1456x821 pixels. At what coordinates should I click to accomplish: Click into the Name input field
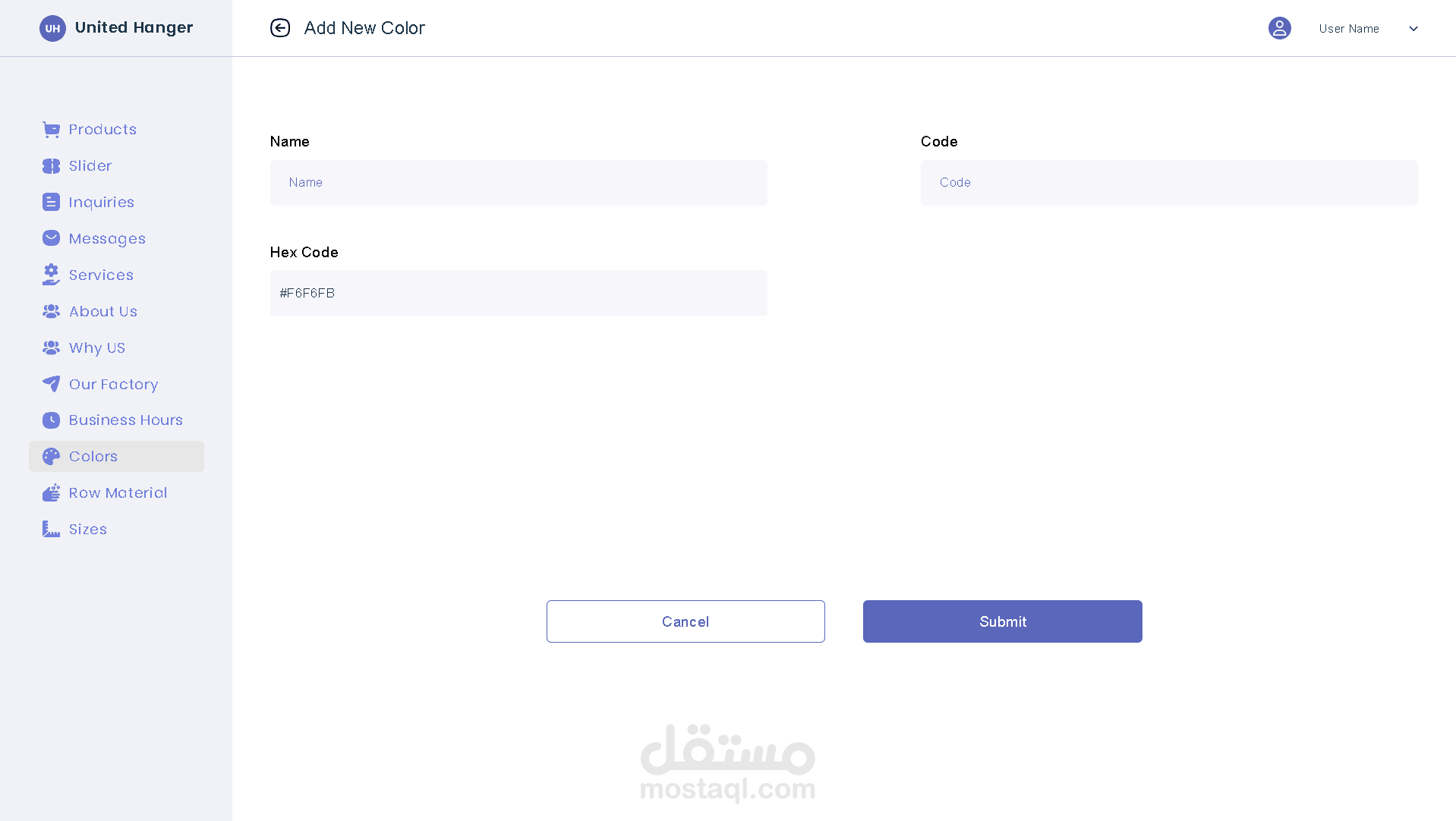click(518, 183)
